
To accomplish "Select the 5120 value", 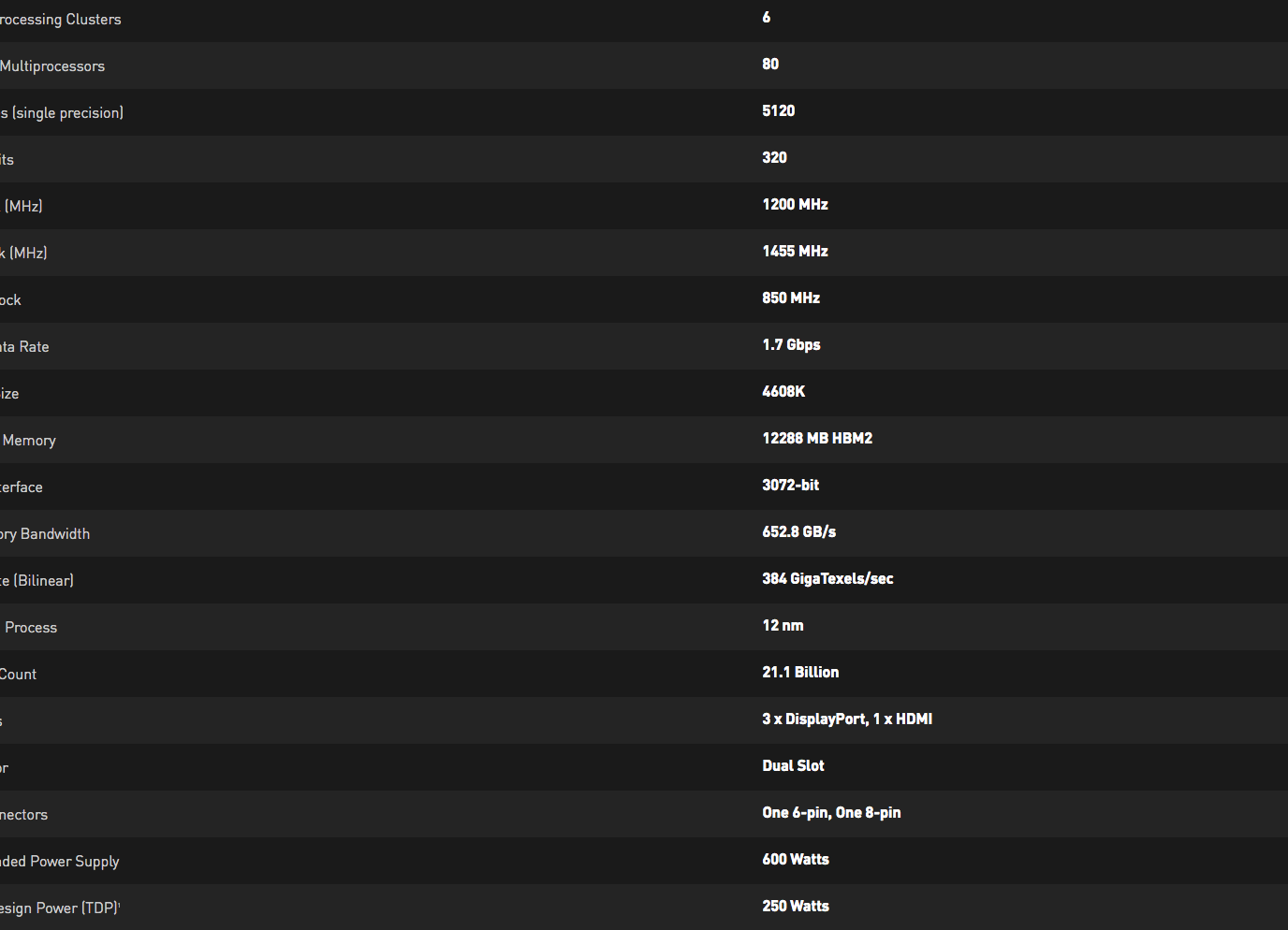I will coord(778,110).
